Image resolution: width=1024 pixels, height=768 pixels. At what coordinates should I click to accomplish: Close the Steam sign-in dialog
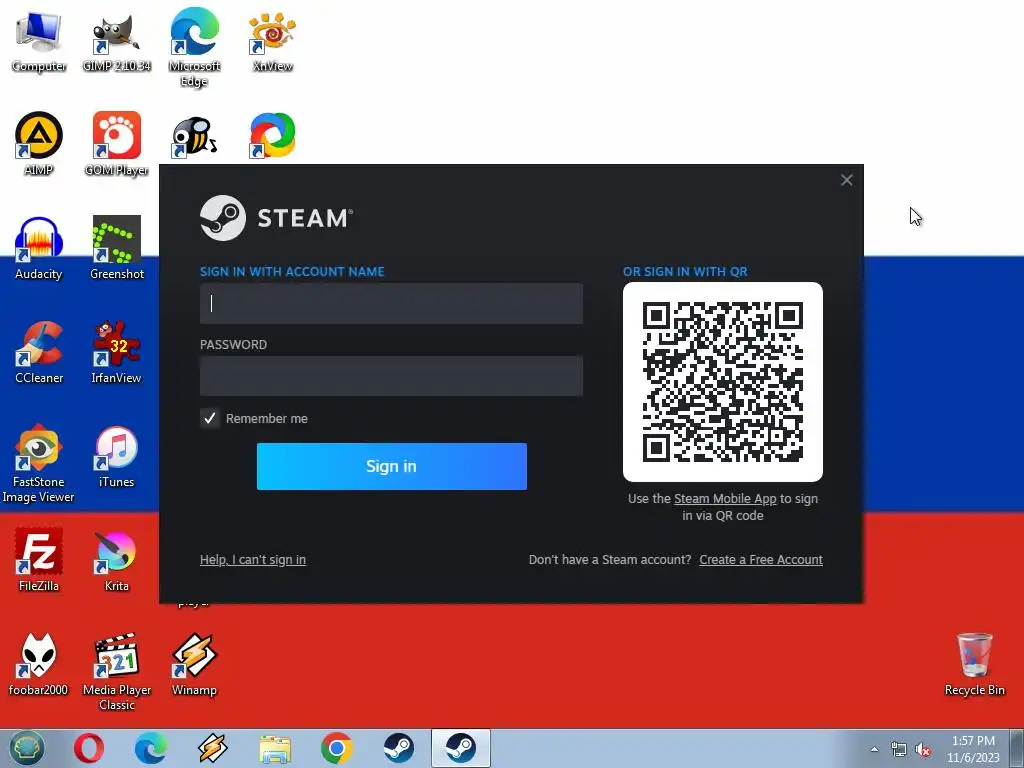[x=846, y=180]
